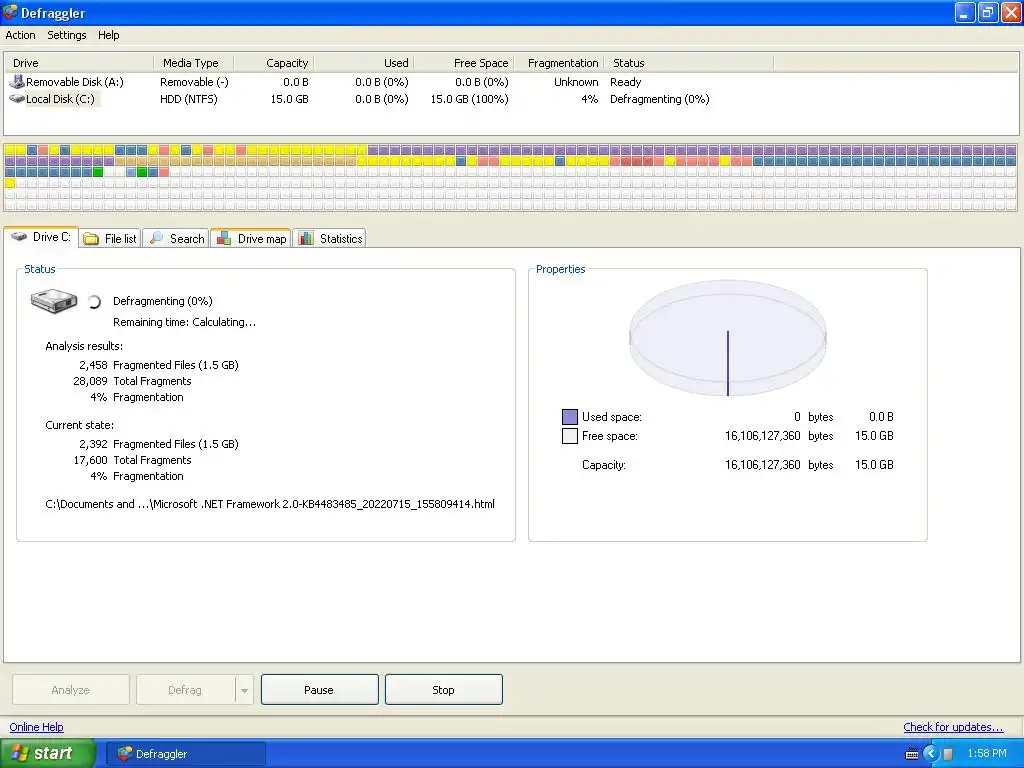Click the system clock showing 1:58 PM
The height and width of the screenshot is (768, 1024).
click(987, 754)
